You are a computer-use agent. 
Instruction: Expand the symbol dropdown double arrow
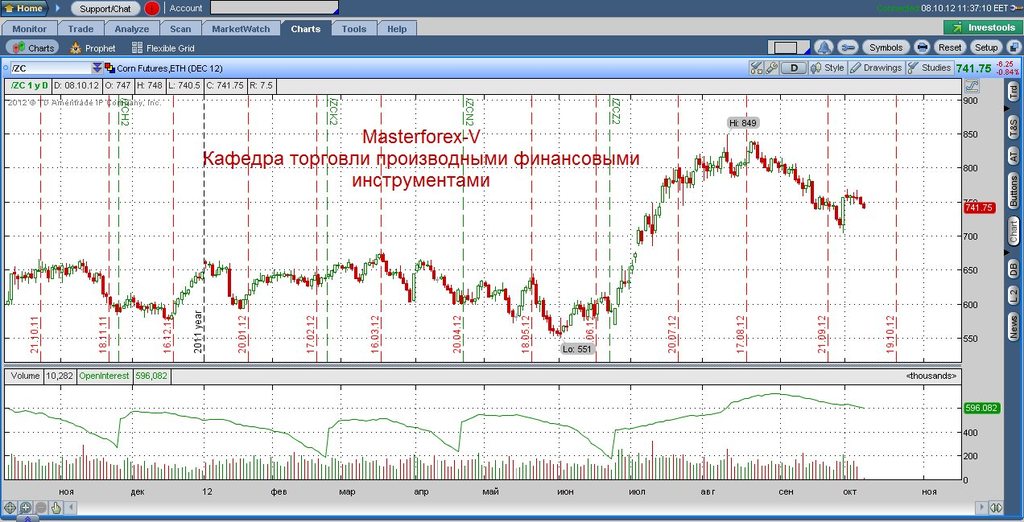tap(97, 68)
